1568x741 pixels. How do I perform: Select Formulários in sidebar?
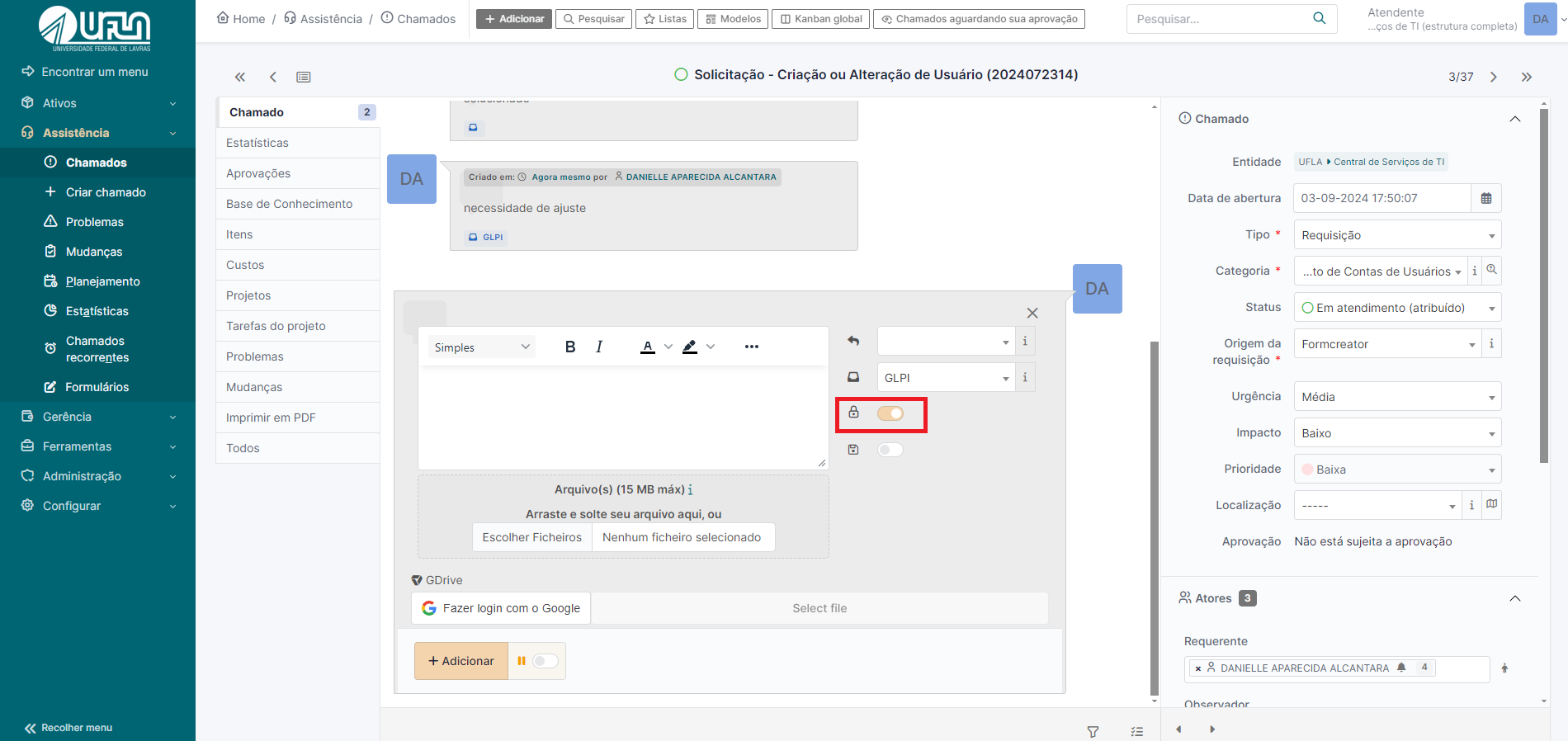pyautogui.click(x=97, y=387)
